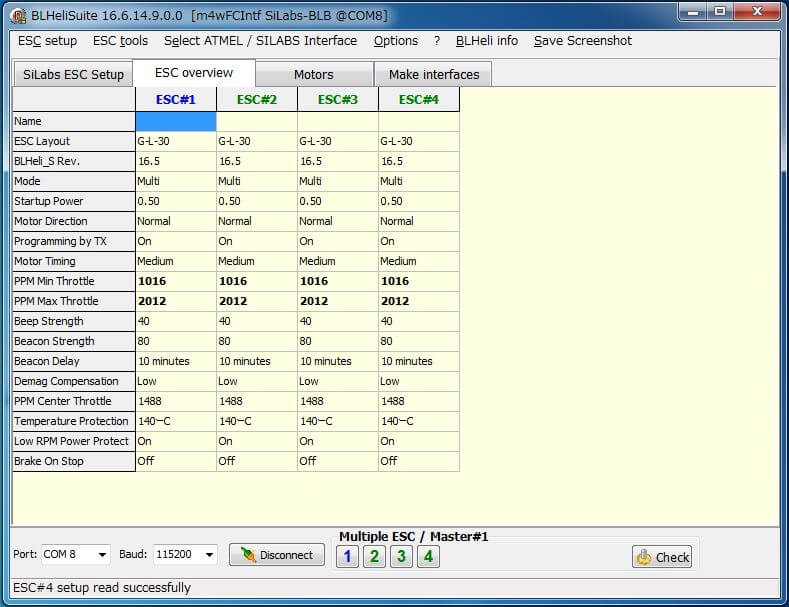The height and width of the screenshot is (607, 789).
Task: Click the Beep Strength row label
Action: [x=74, y=321]
